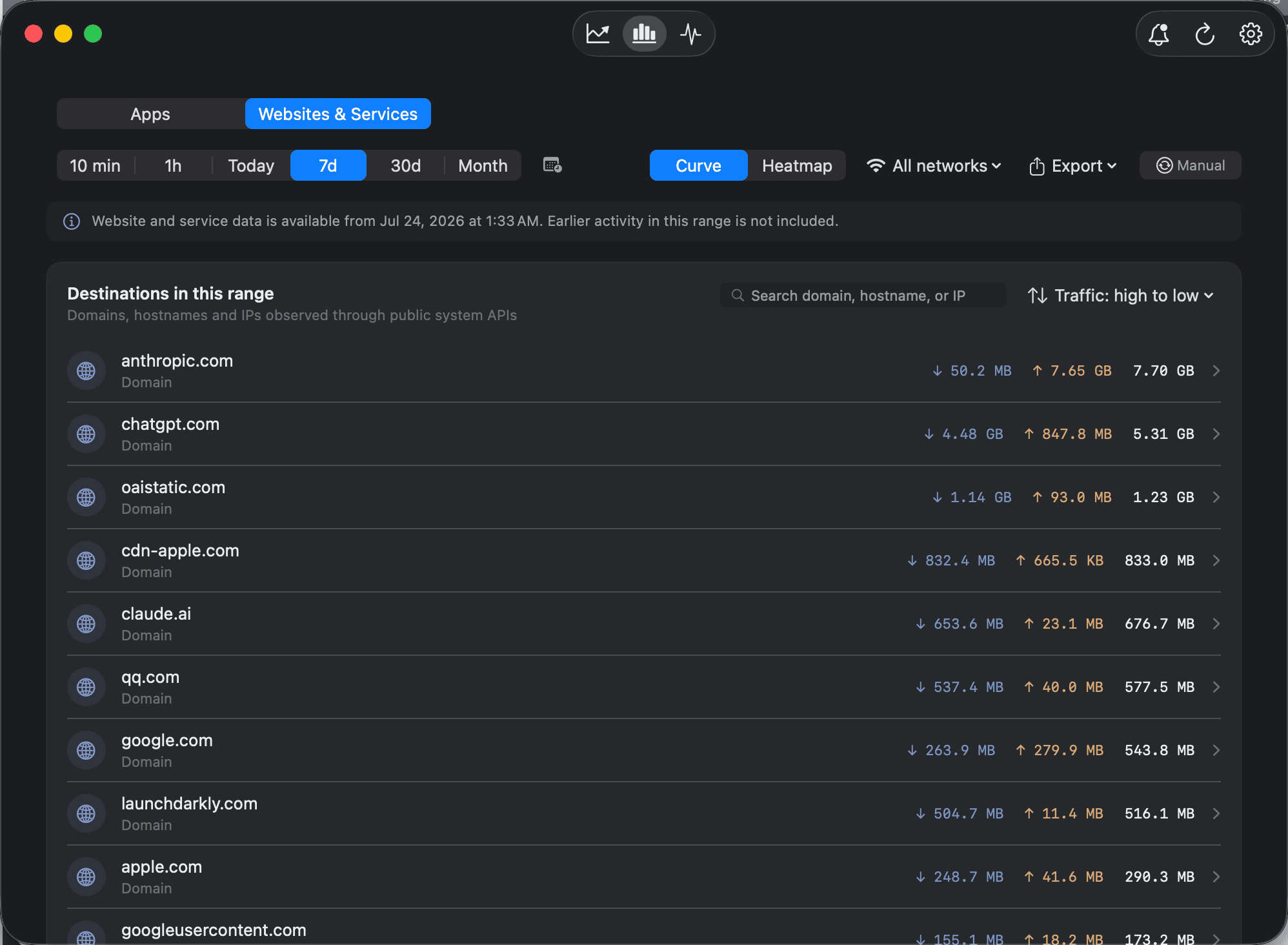Image resolution: width=1288 pixels, height=945 pixels.
Task: Click the chatgpt.com domain name
Action: click(x=170, y=424)
